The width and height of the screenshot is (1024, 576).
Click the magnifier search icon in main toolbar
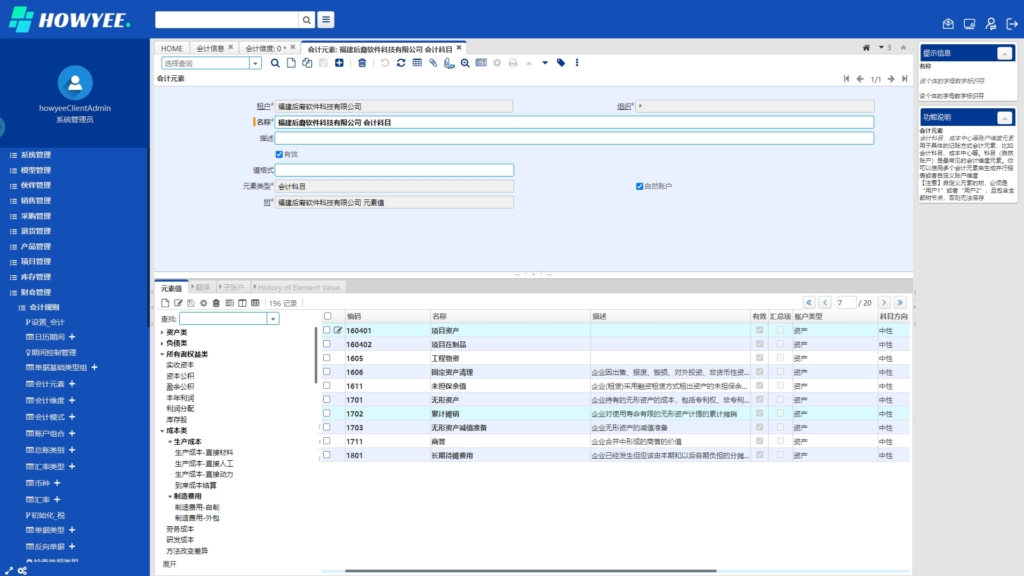pyautogui.click(x=275, y=63)
